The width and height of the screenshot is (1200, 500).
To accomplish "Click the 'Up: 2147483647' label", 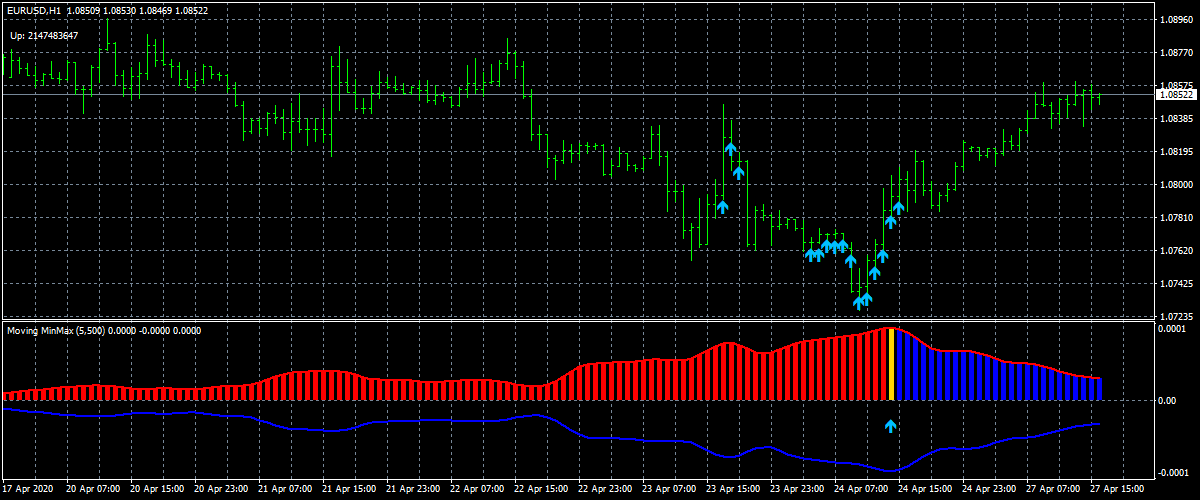I will (44, 36).
